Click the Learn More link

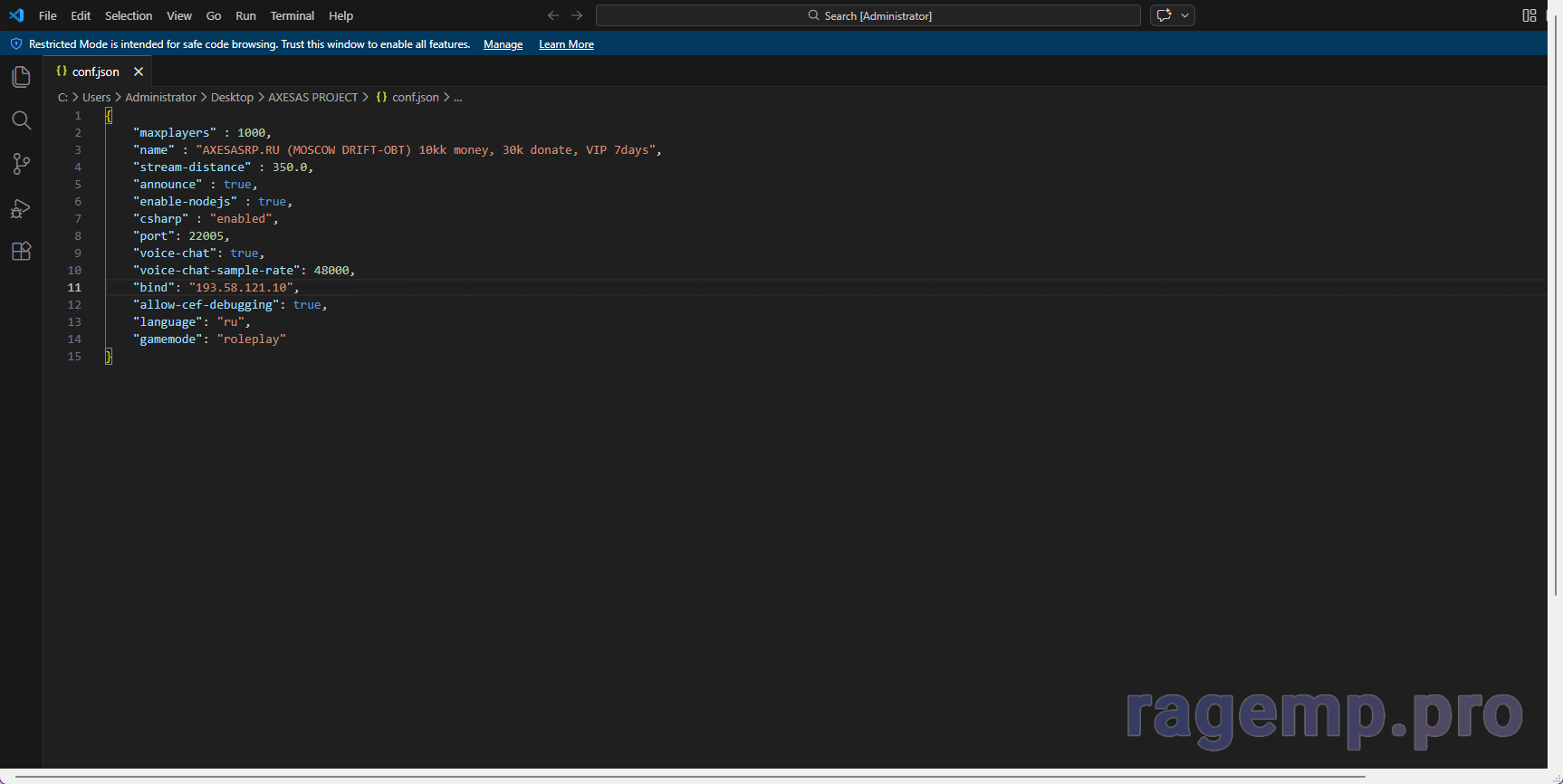566,44
